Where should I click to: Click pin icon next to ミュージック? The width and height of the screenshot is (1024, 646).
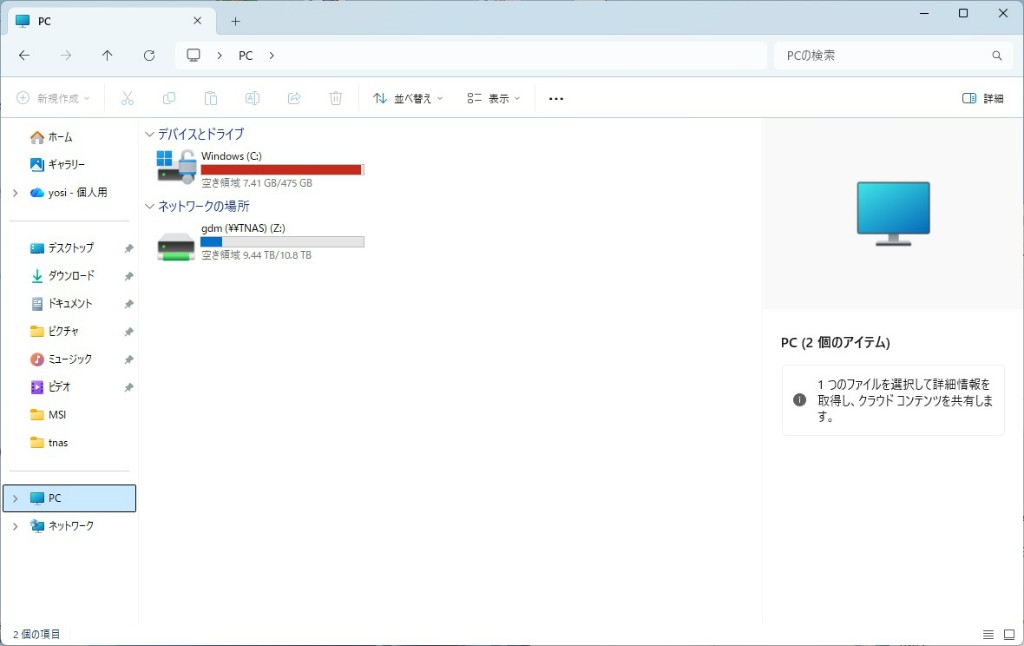129,359
